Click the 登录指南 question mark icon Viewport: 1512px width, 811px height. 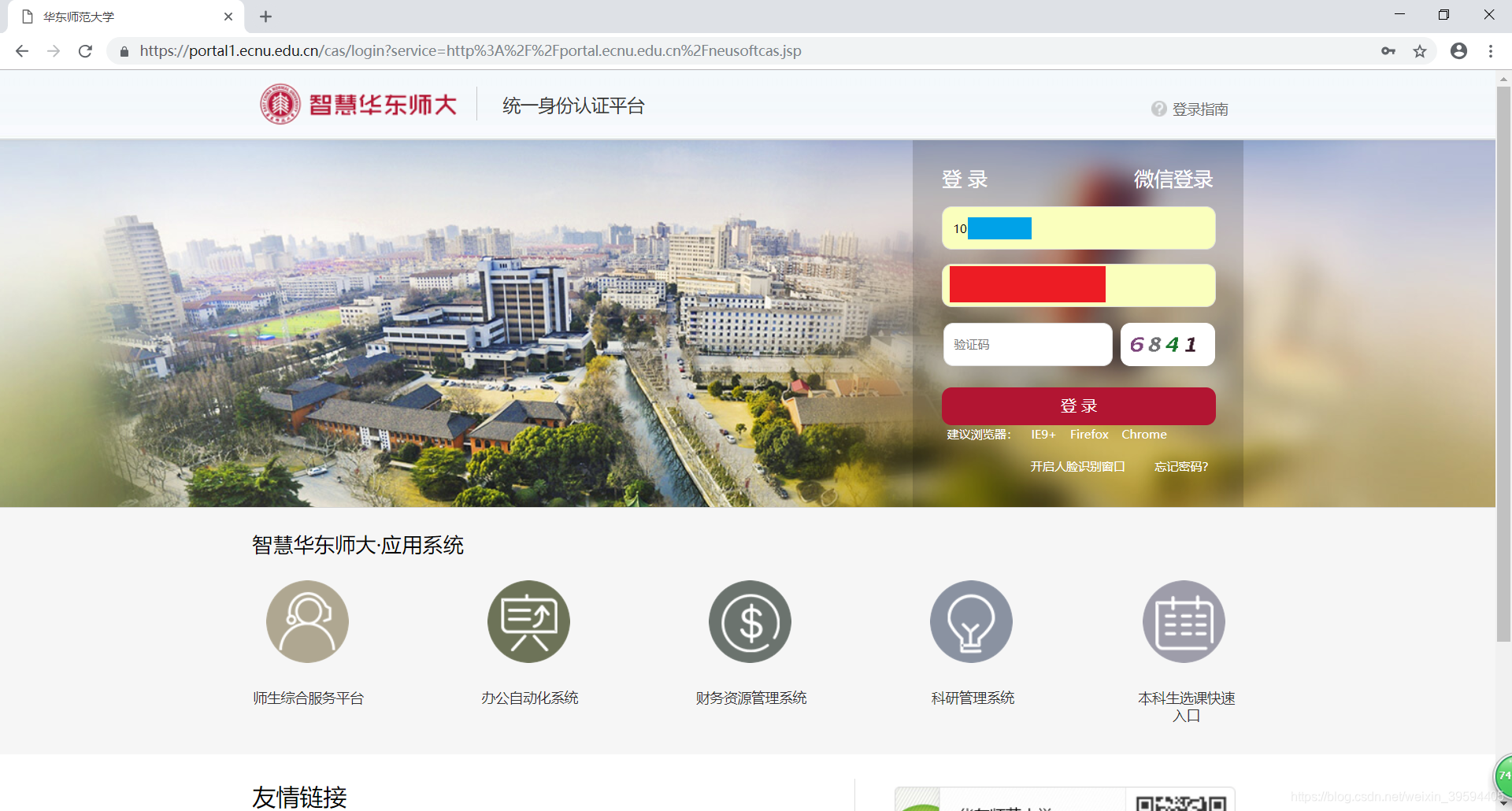pyautogui.click(x=1158, y=109)
